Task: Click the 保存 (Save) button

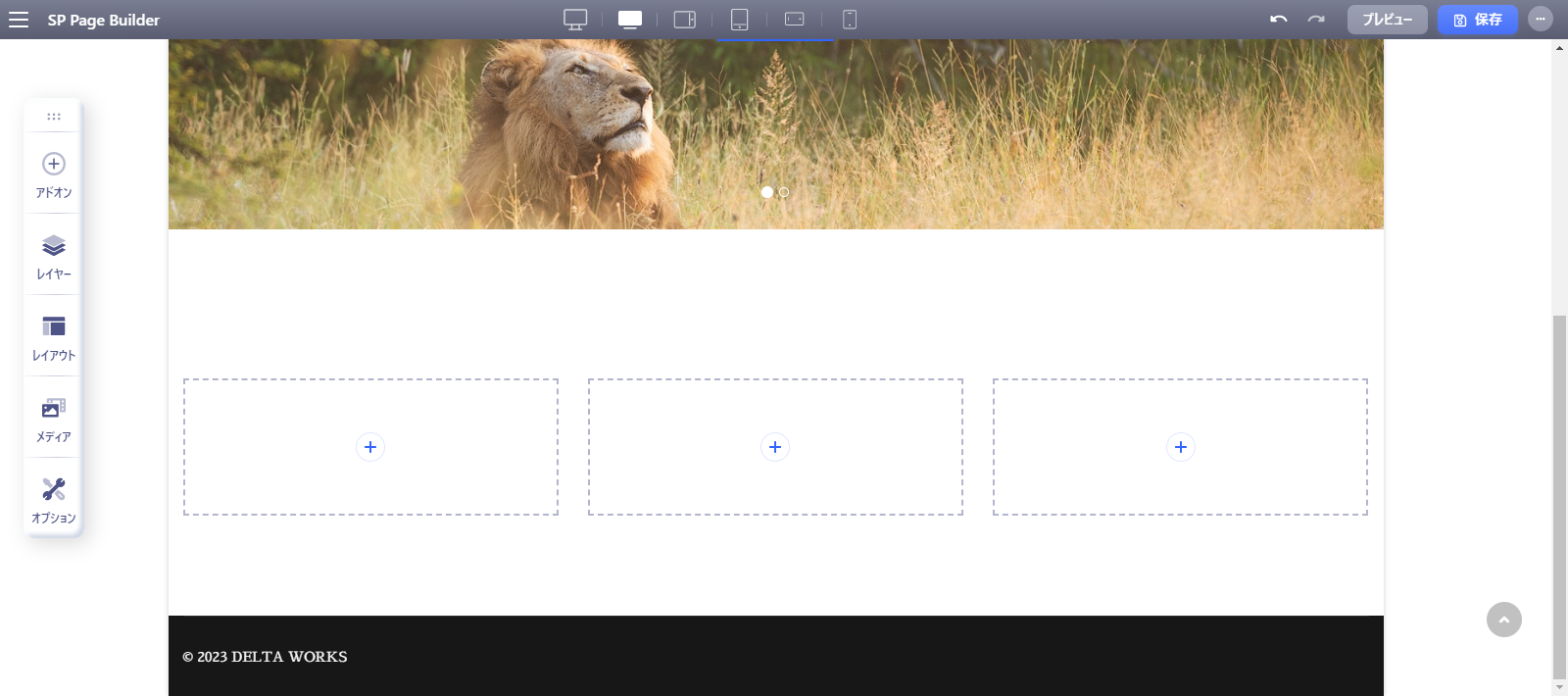Action: click(1477, 20)
